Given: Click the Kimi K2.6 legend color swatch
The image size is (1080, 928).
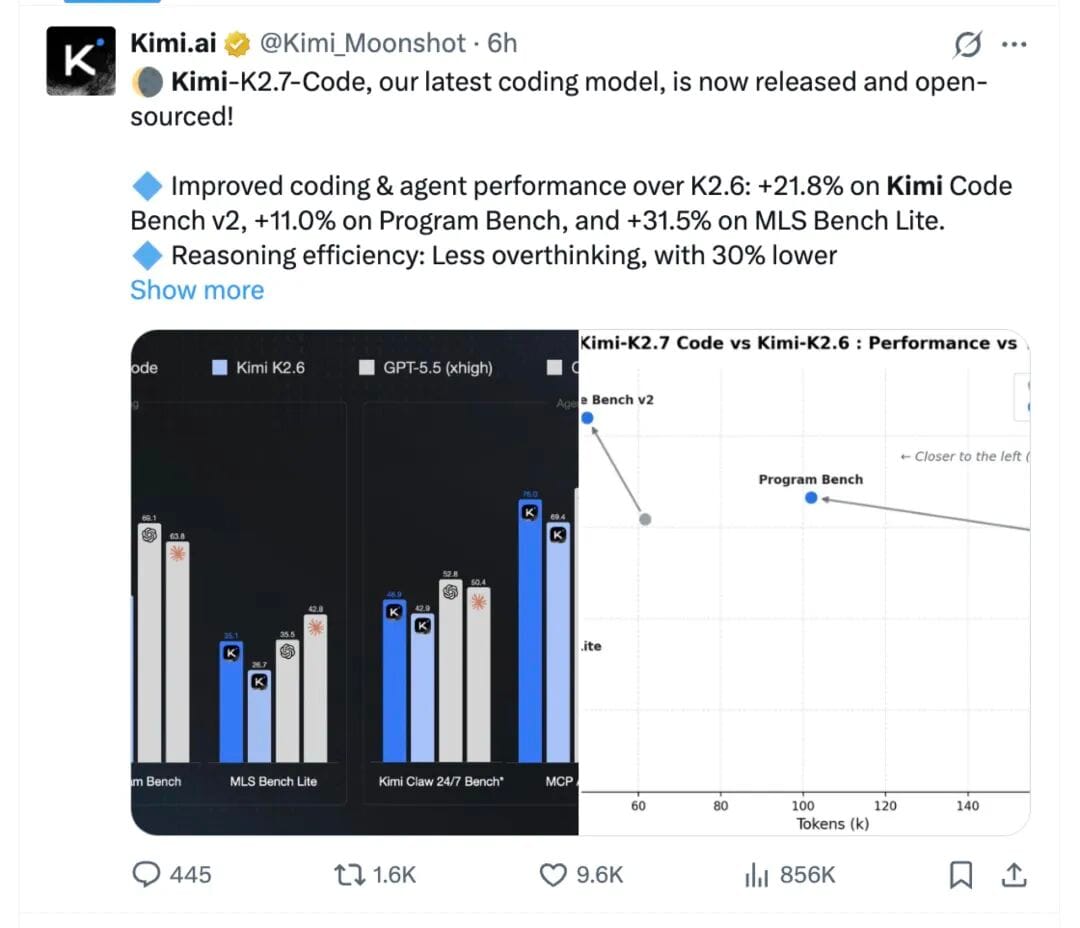Looking at the screenshot, I should (x=220, y=367).
